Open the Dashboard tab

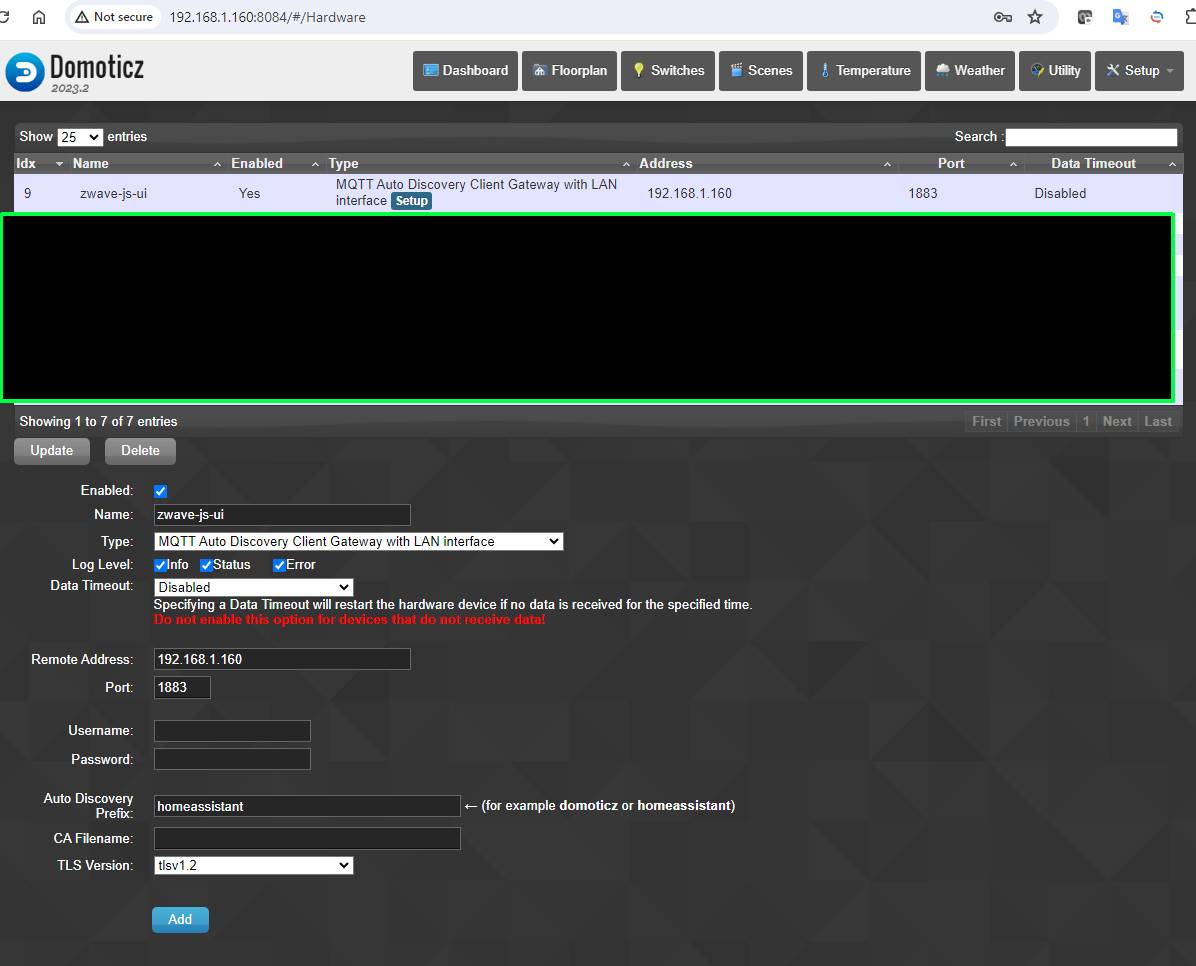(465, 71)
